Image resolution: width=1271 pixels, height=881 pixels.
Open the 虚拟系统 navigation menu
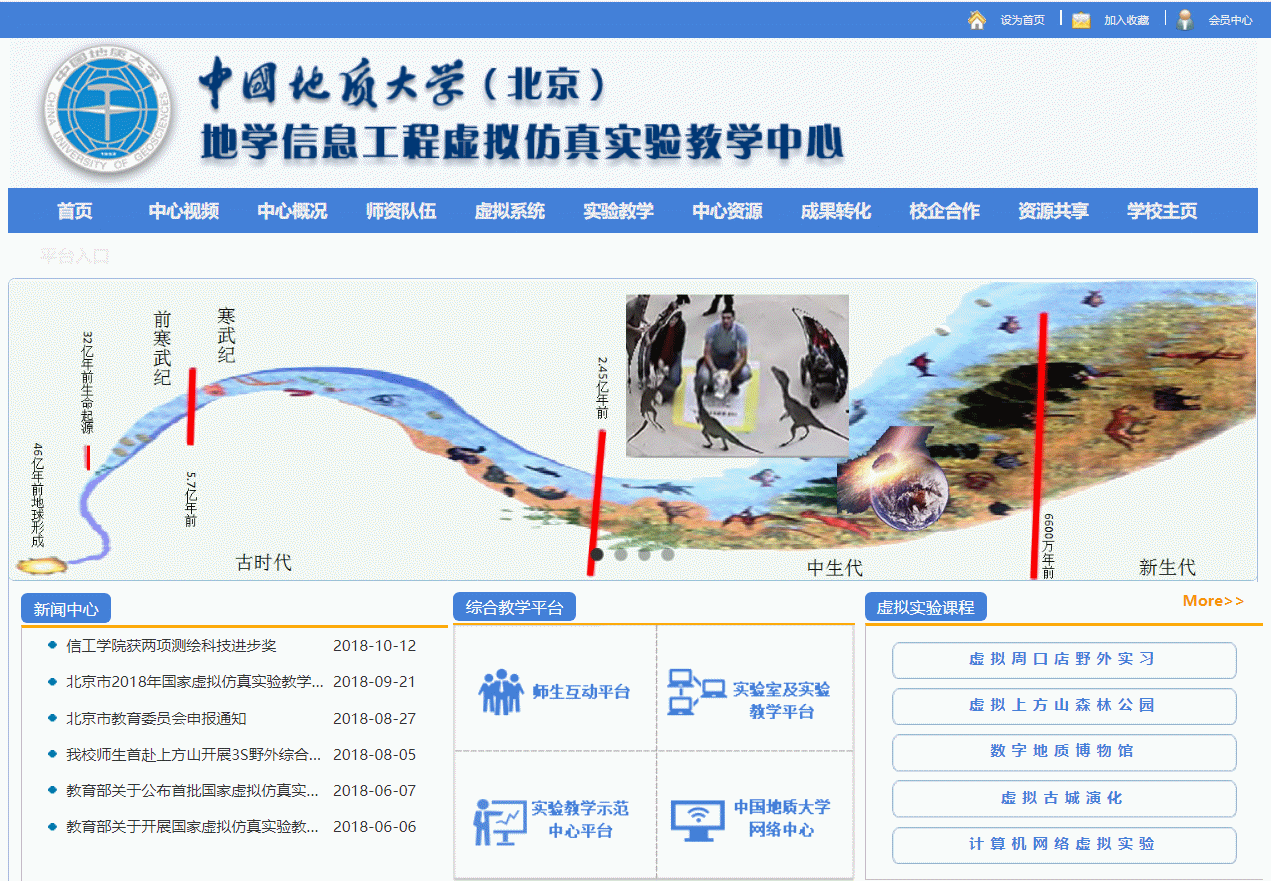point(509,211)
